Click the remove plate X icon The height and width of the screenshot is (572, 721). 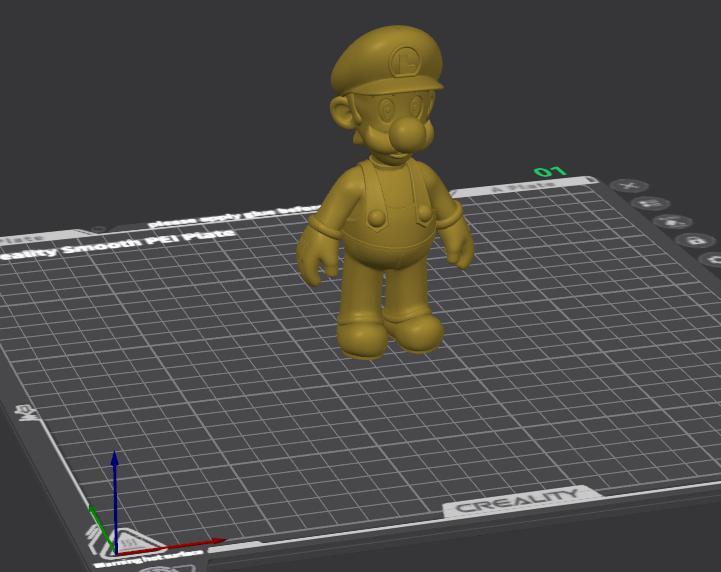[x=629, y=186]
